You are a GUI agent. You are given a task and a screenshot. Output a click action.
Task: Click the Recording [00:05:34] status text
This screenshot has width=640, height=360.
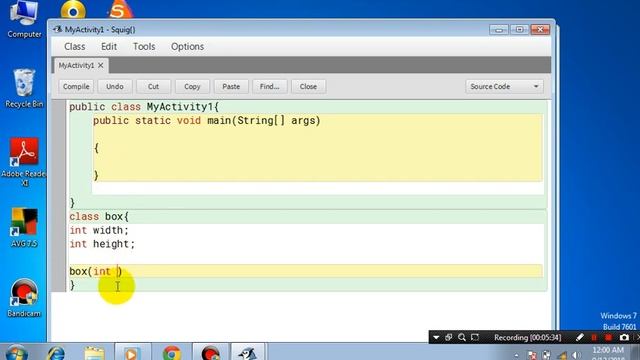[527, 338]
